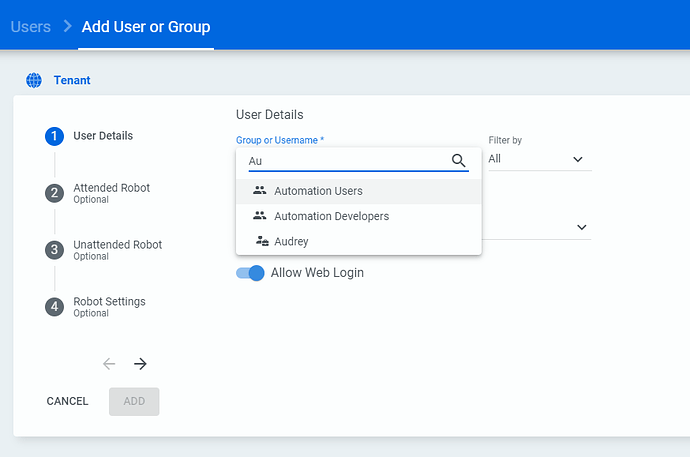Click the Automation Users group icon
The width and height of the screenshot is (690, 457).
(260, 191)
